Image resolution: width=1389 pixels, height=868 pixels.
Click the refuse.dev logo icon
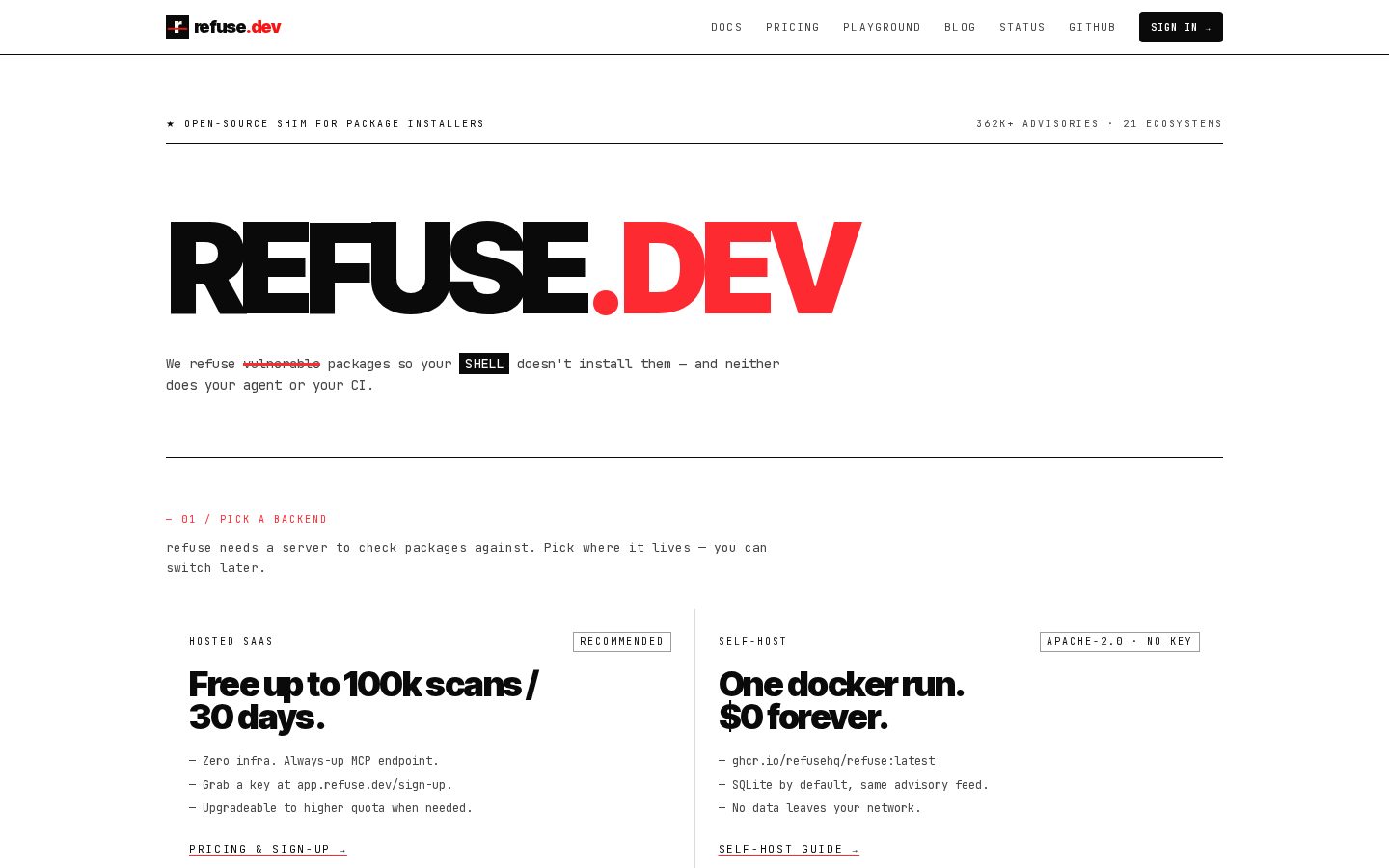177,27
